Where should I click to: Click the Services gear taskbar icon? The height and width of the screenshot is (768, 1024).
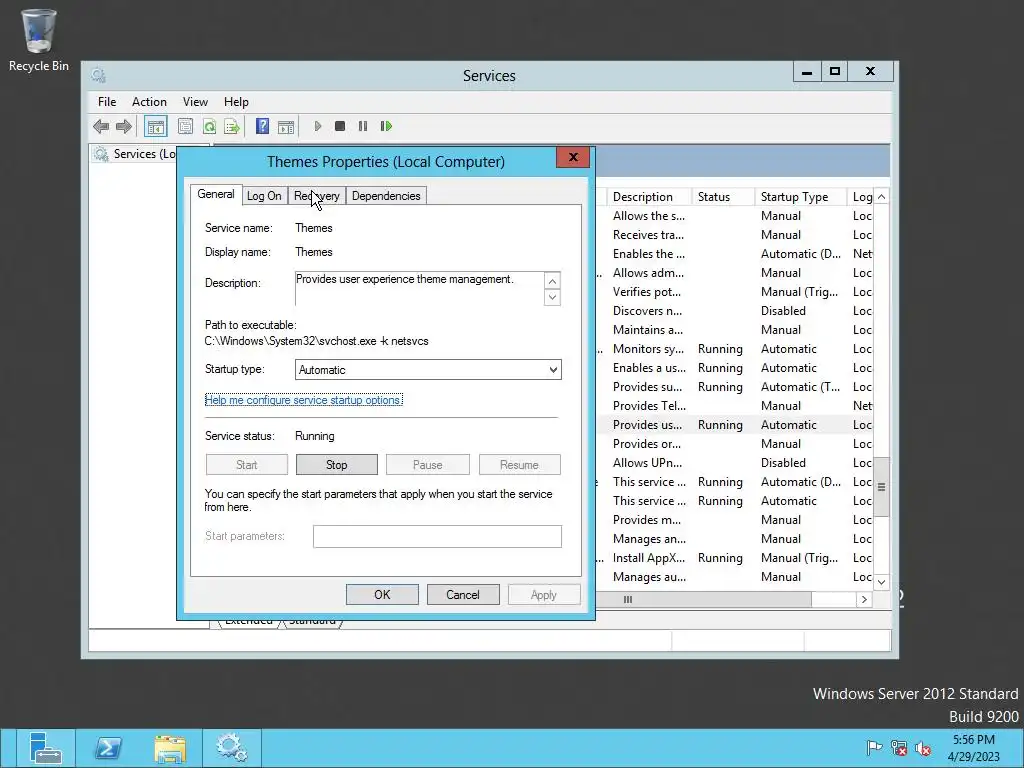232,748
